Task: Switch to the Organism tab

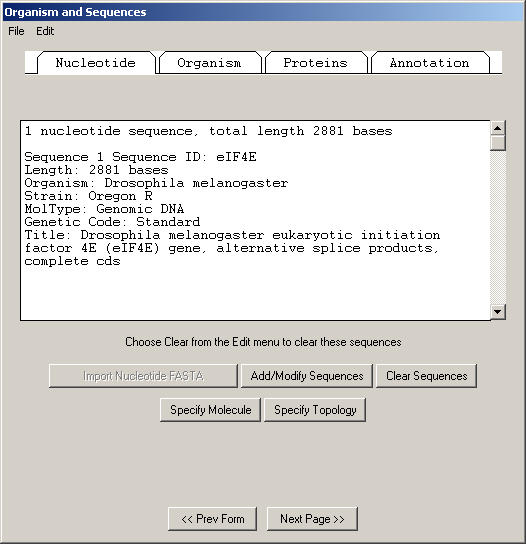Action: (x=210, y=63)
